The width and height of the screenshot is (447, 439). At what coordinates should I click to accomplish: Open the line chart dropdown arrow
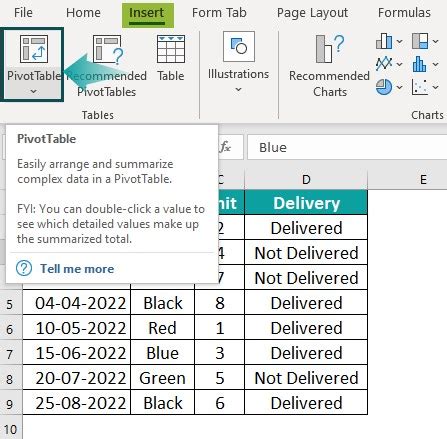point(400,64)
